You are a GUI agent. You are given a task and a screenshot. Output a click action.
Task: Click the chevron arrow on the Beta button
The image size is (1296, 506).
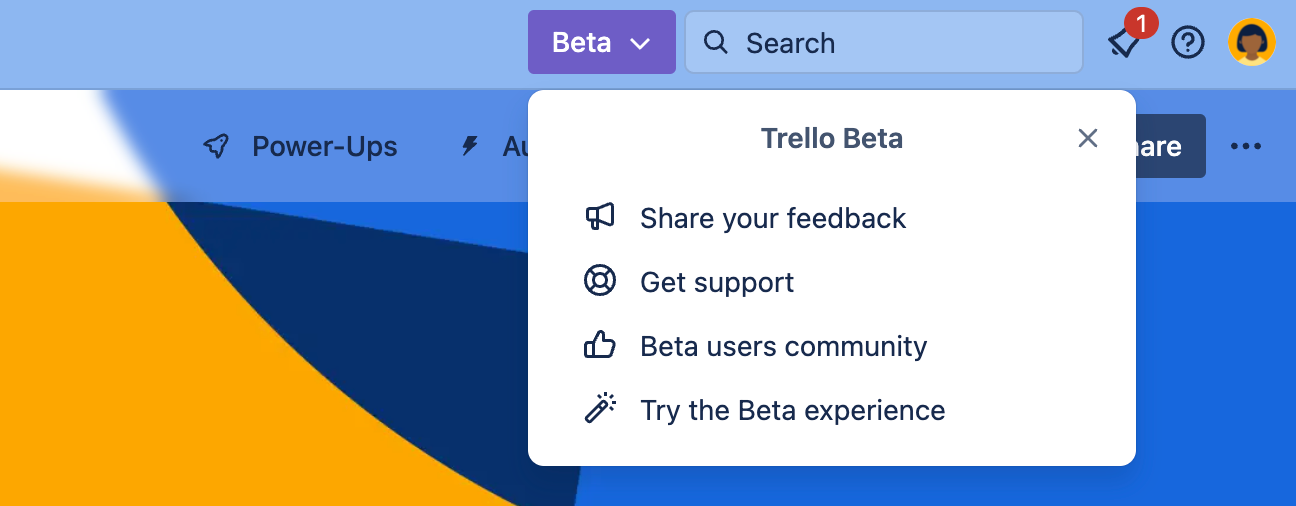tap(641, 43)
